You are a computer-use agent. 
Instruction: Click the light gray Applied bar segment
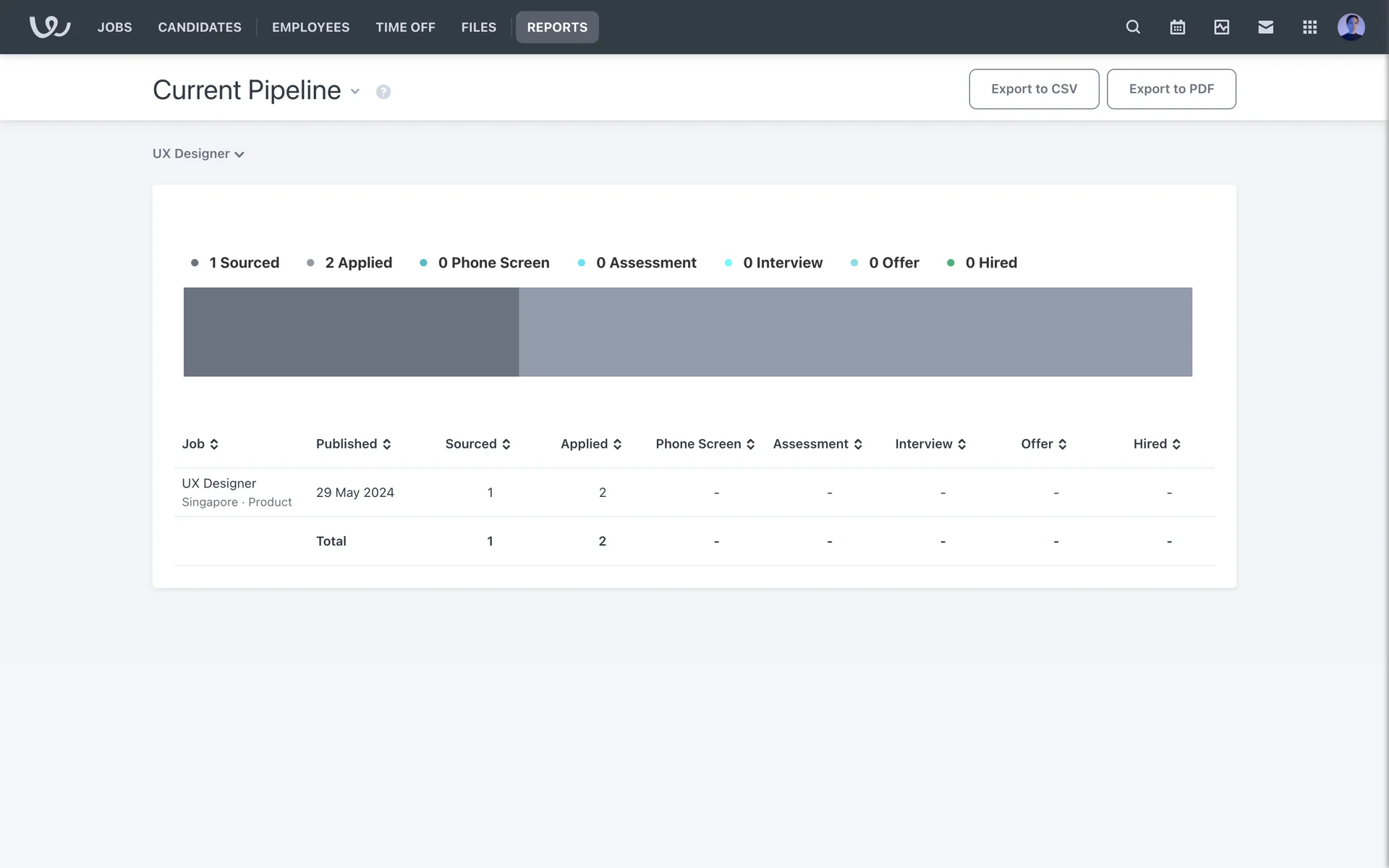[855, 332]
